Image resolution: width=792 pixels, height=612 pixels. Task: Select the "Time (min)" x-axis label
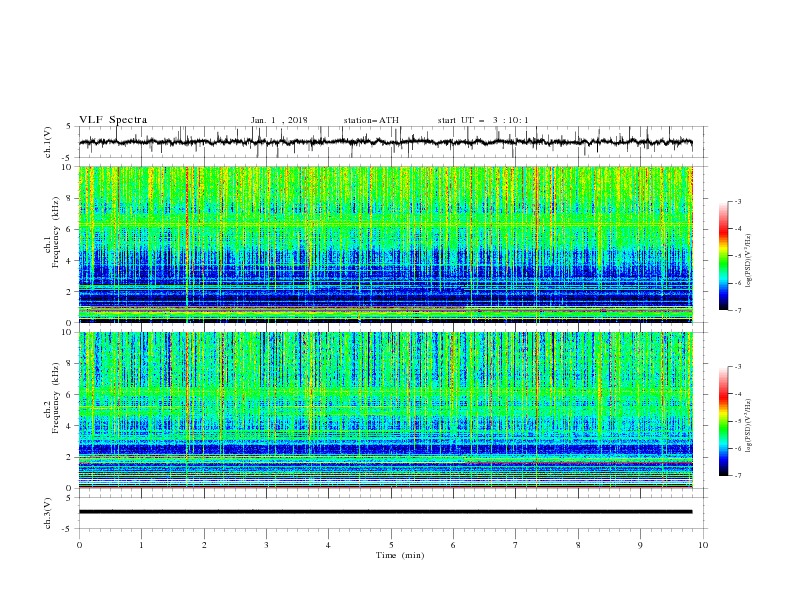tap(400, 555)
